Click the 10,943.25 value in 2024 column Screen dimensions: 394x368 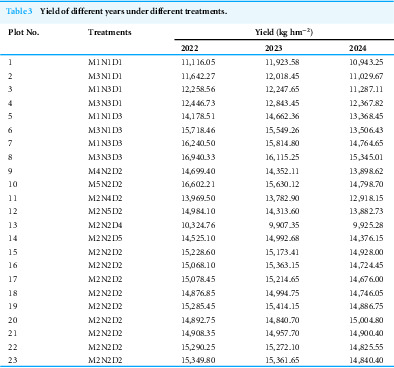(x=366, y=62)
